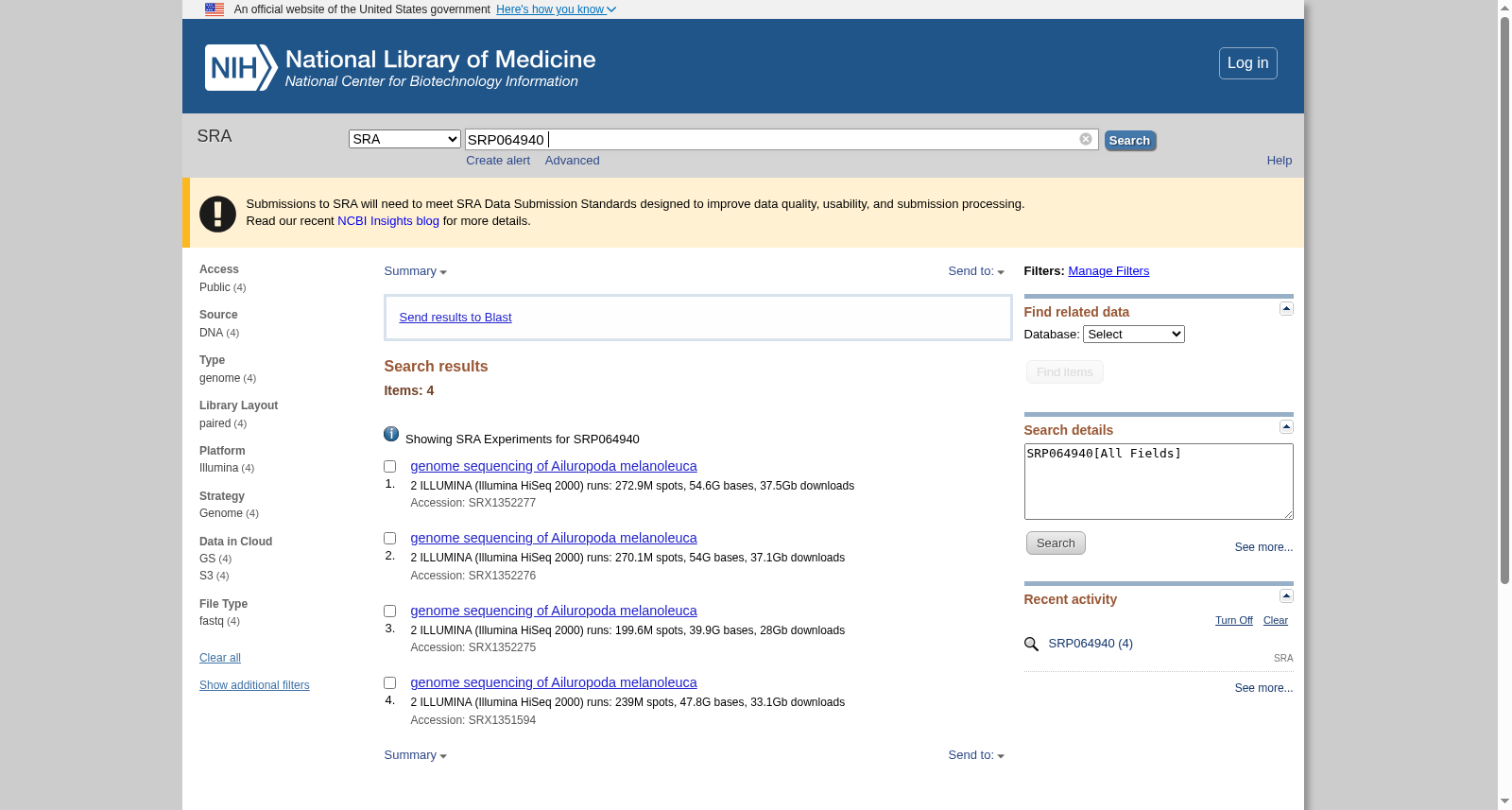The image size is (1512, 810).
Task: Collapse the Recent activity panel
Action: pos(1286,596)
